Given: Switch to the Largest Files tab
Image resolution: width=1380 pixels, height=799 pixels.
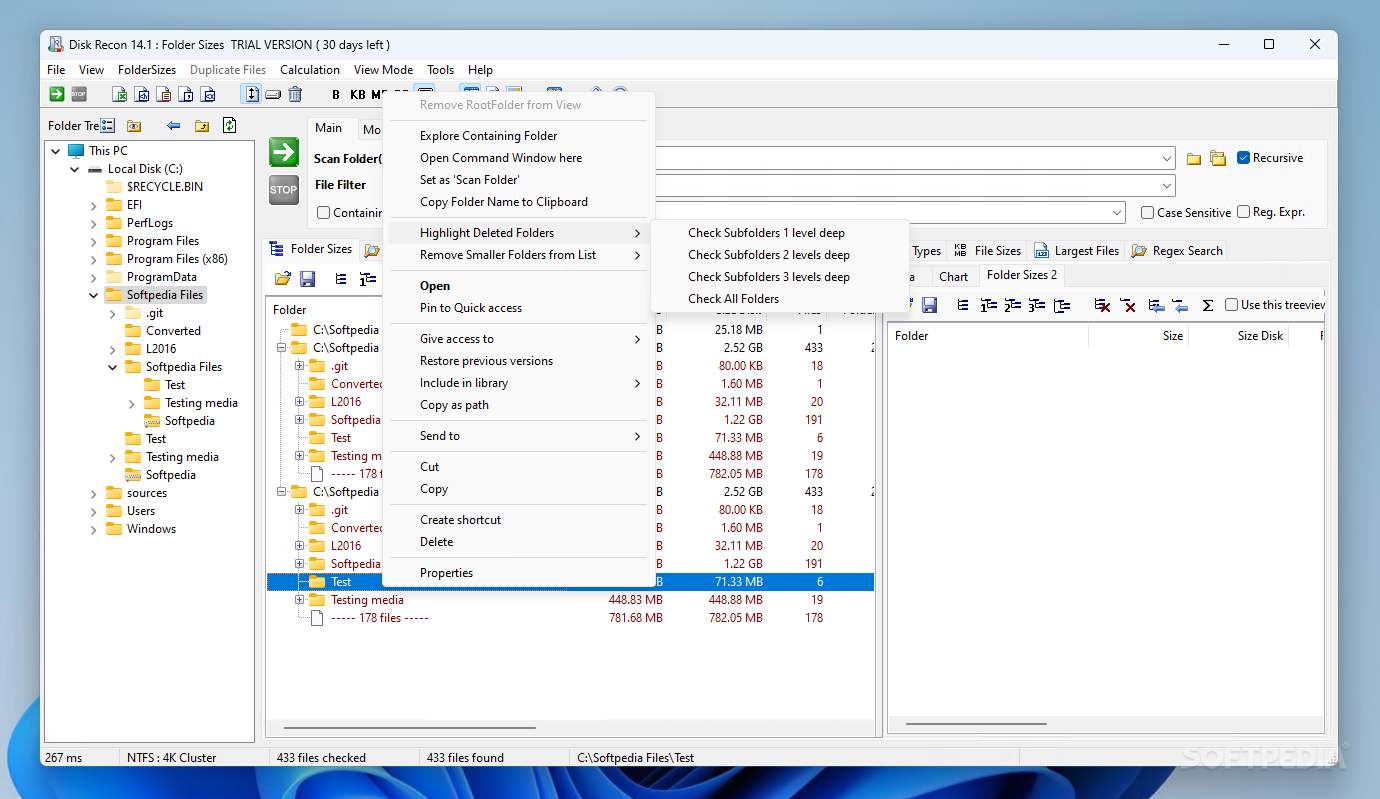Looking at the screenshot, I should coord(1076,251).
